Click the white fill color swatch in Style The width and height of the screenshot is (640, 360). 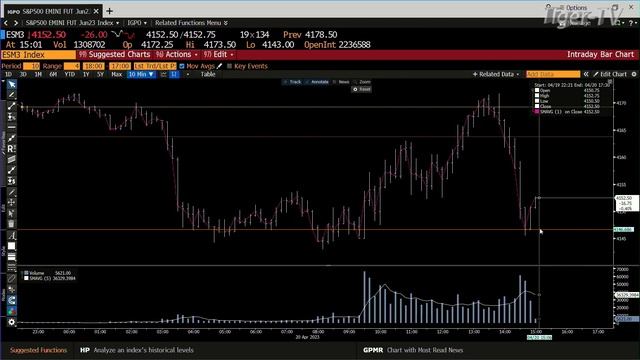click(11, 246)
